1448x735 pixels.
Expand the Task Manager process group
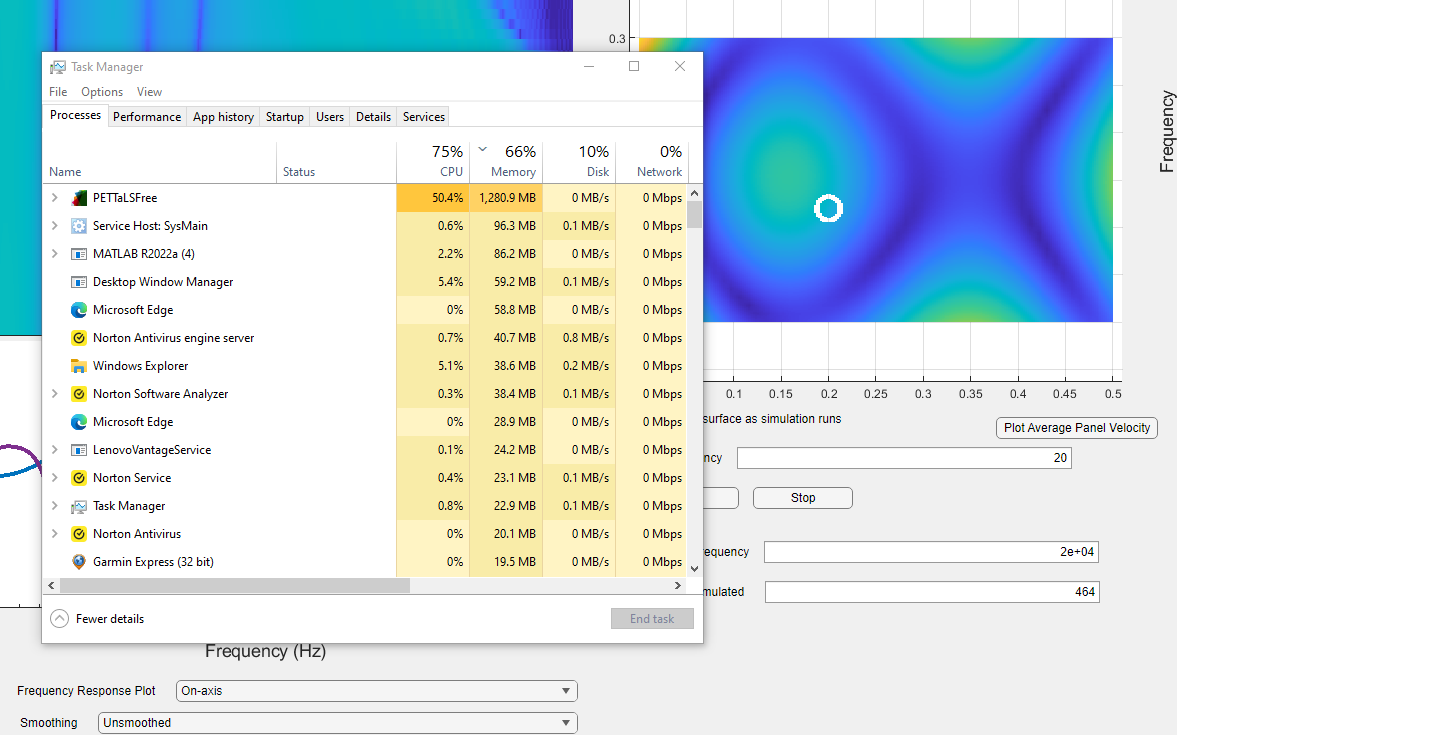pos(54,506)
